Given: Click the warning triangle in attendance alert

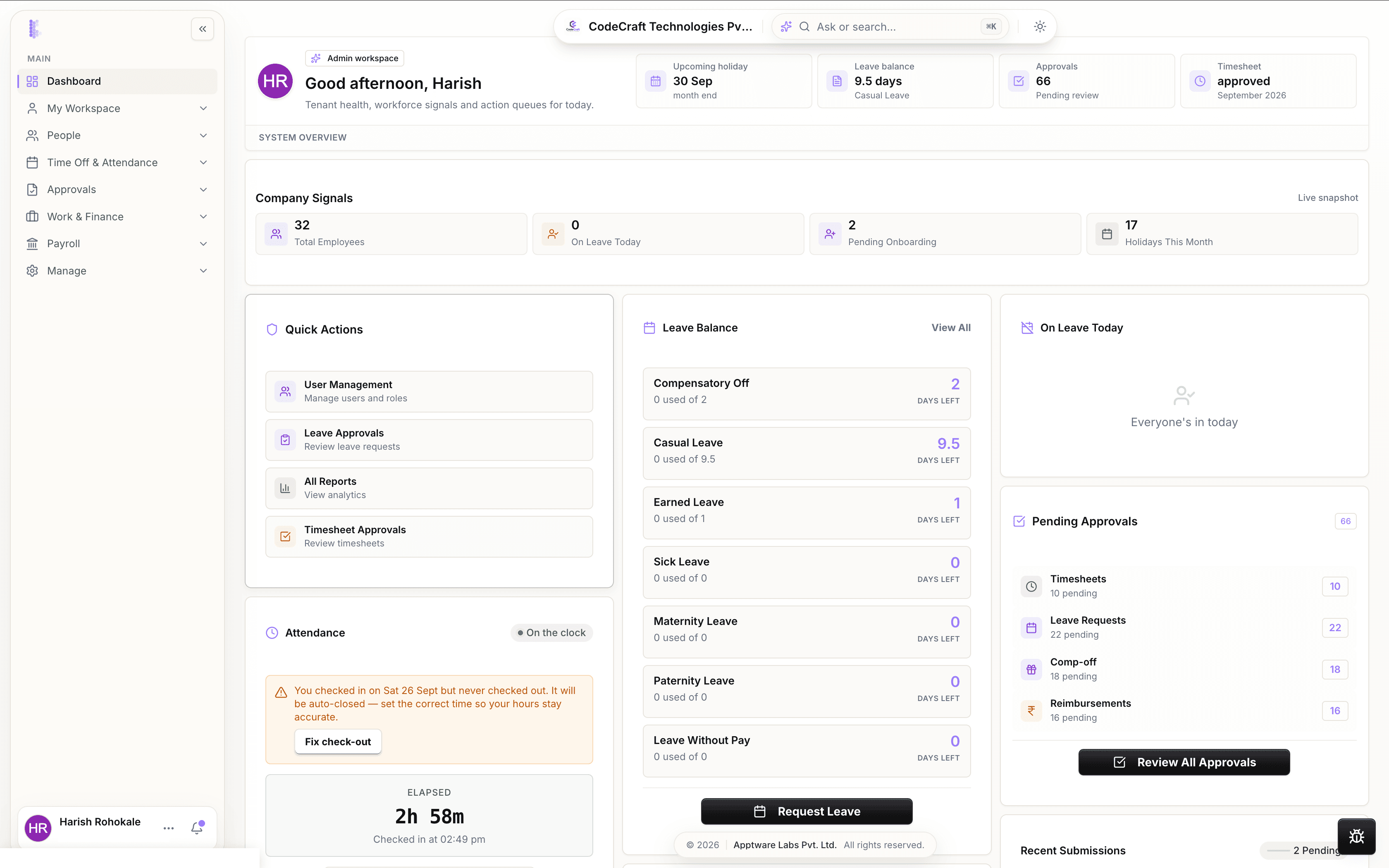Looking at the screenshot, I should [281, 692].
